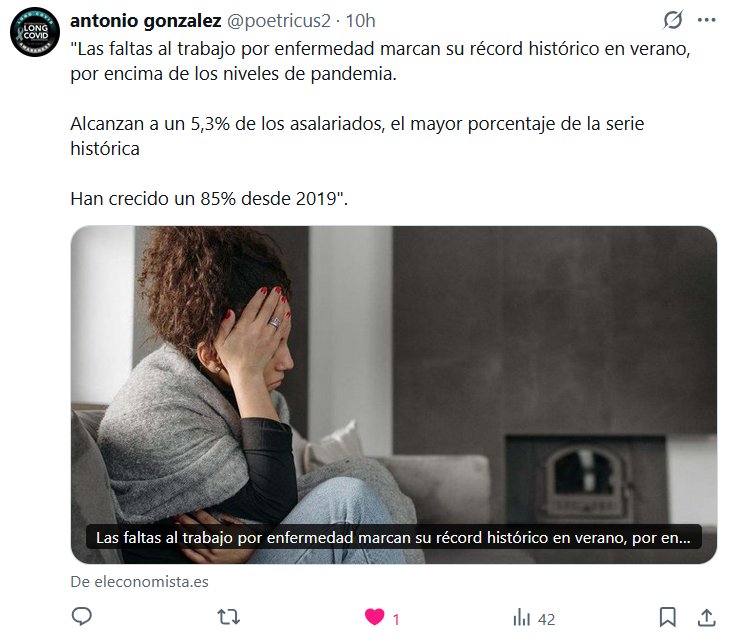Image resolution: width=736 pixels, height=644 pixels.
Task: Click the article headline caption overlay
Action: pyautogui.click(x=393, y=537)
